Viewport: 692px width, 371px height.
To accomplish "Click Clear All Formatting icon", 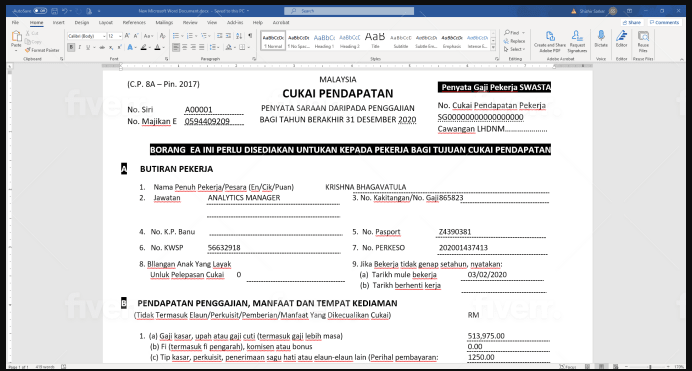I will (x=162, y=36).
